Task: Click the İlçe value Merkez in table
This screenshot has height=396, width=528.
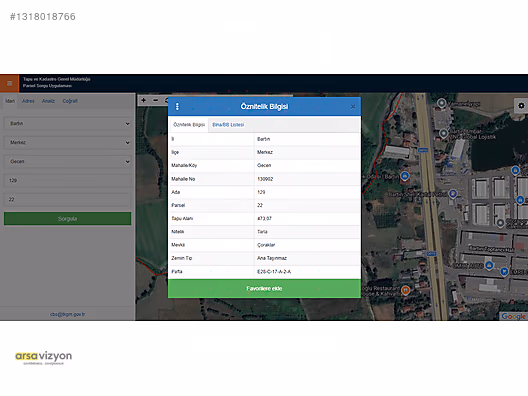Action: click(x=265, y=152)
